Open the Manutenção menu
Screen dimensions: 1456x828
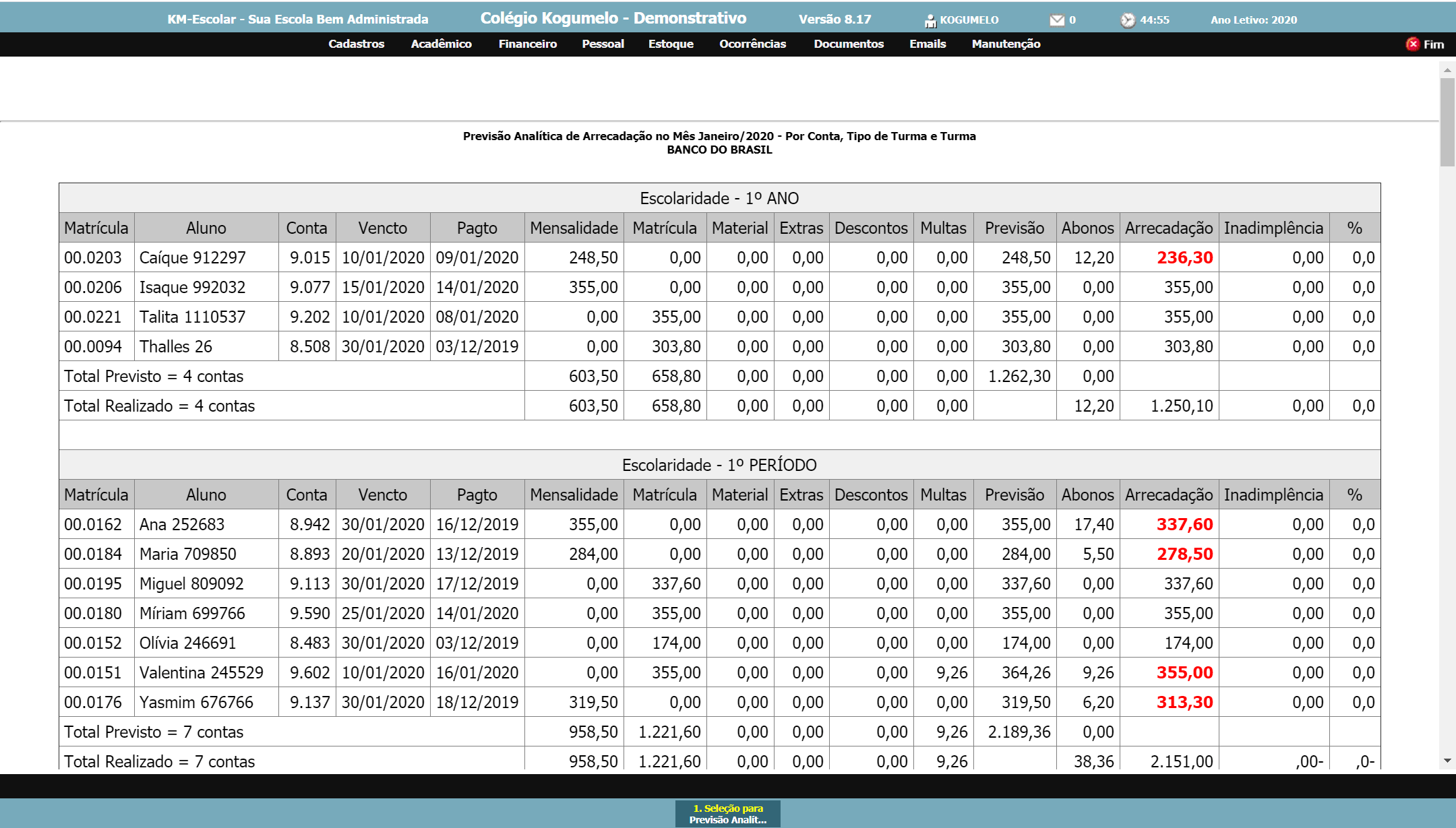coord(1006,44)
